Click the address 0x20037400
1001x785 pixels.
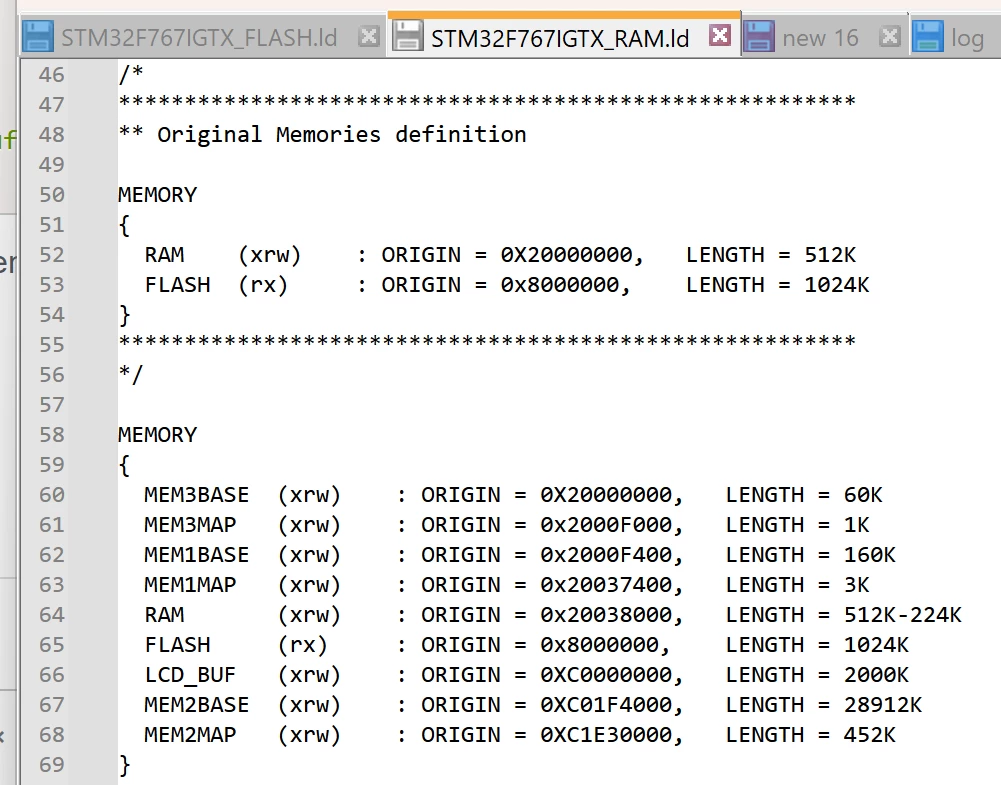(606, 585)
